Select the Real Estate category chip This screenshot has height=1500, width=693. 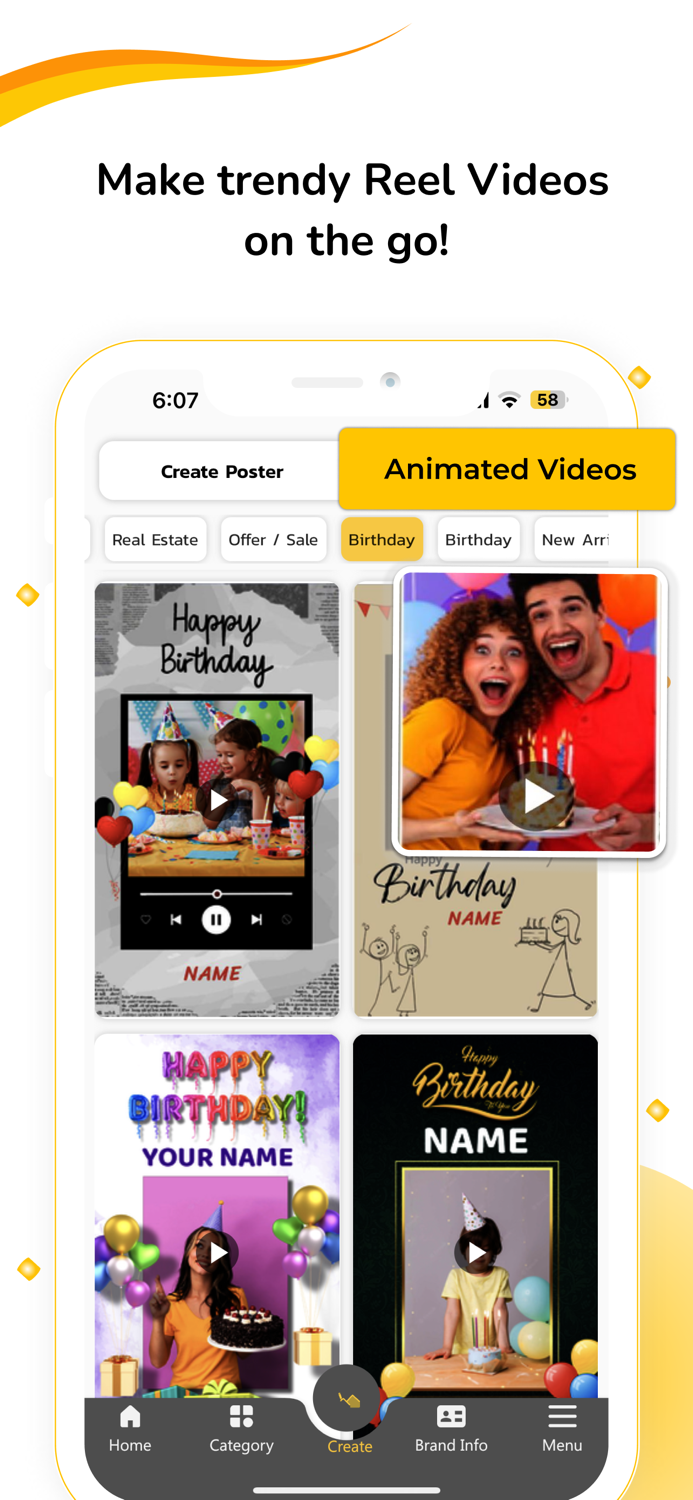coord(155,540)
